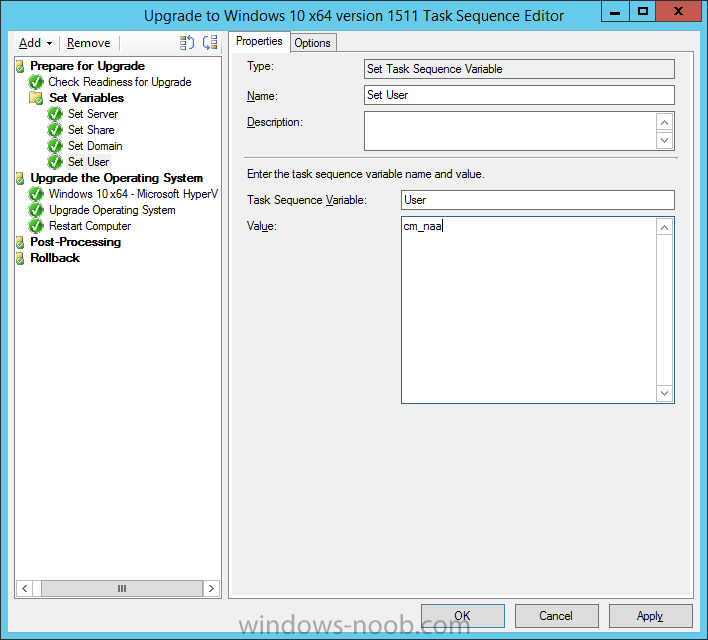Select the Prepare for Upgrade group
Image resolution: width=708 pixels, height=640 pixels.
(87, 66)
